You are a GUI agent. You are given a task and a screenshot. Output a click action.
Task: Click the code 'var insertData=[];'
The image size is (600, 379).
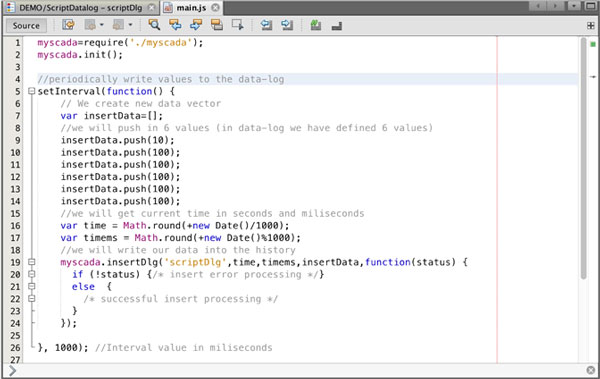click(112, 116)
